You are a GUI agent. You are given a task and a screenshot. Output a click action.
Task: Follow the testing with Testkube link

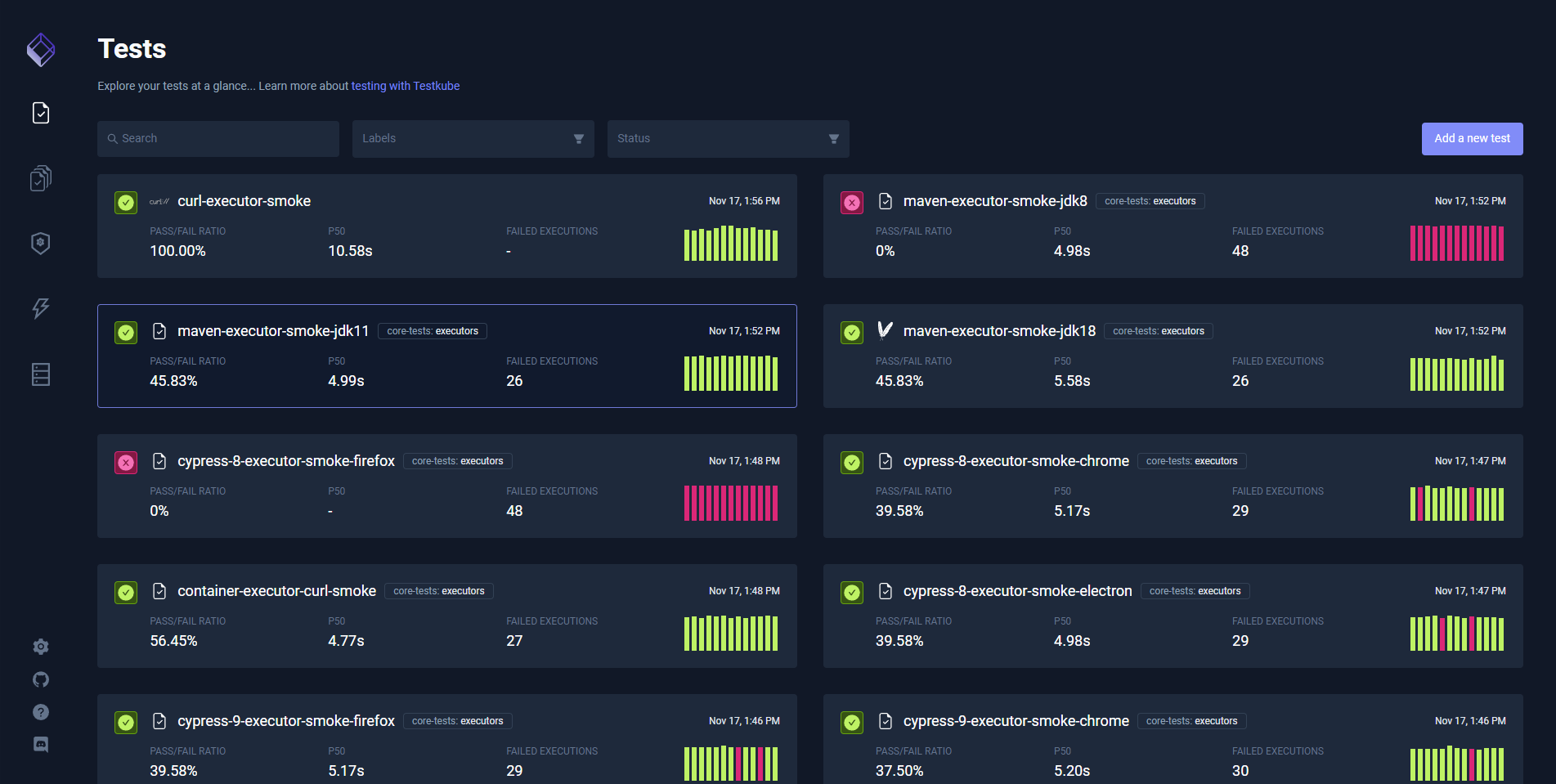coord(406,86)
